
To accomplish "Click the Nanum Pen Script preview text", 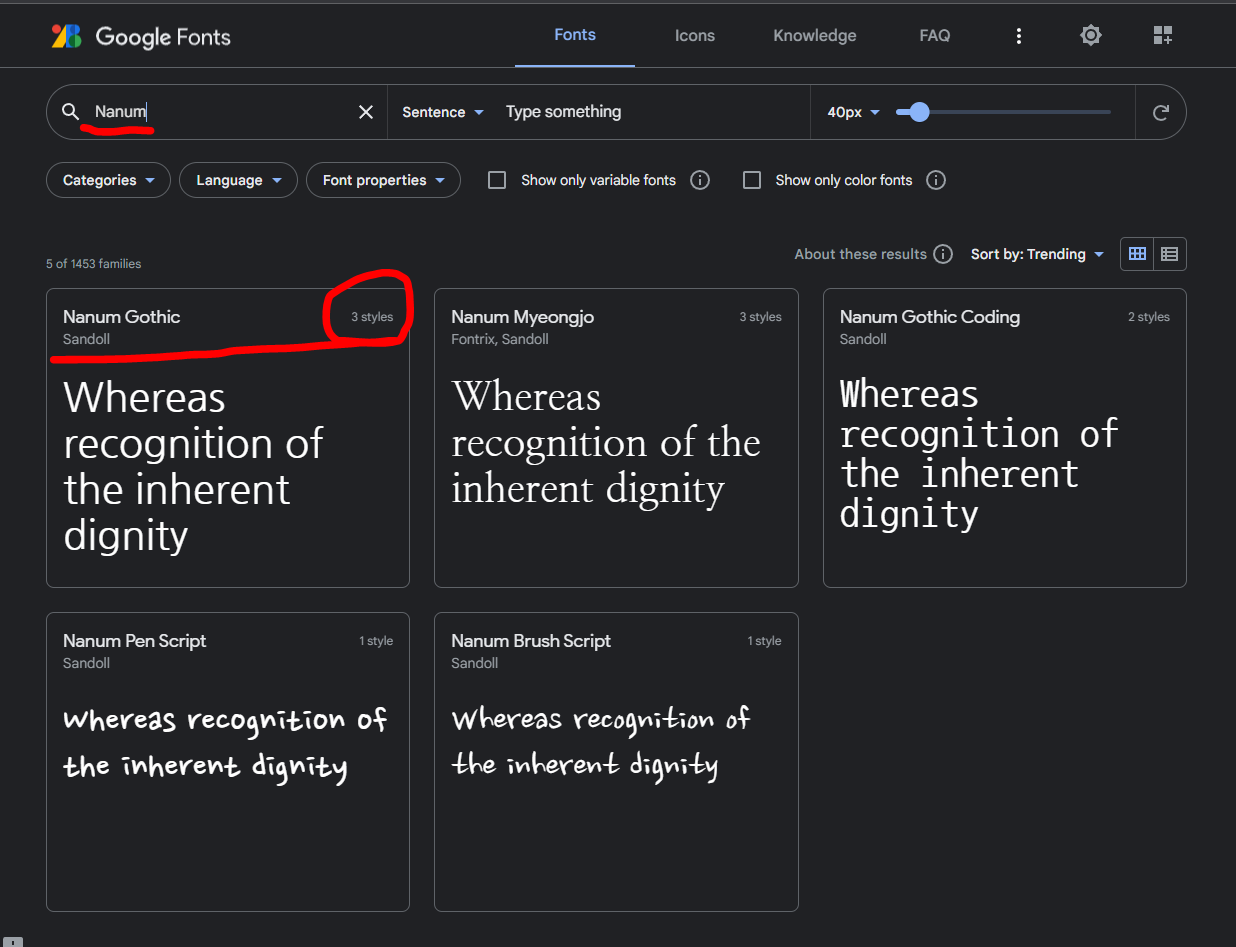I will click(225, 743).
